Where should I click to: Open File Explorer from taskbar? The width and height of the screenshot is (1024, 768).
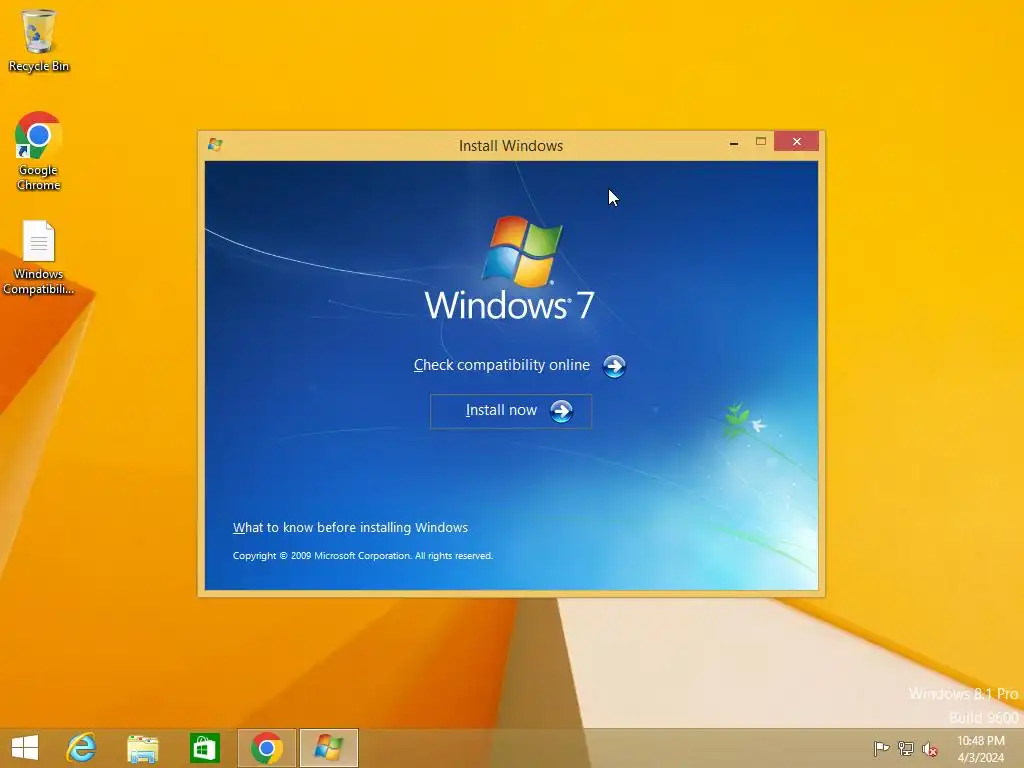(x=142, y=748)
